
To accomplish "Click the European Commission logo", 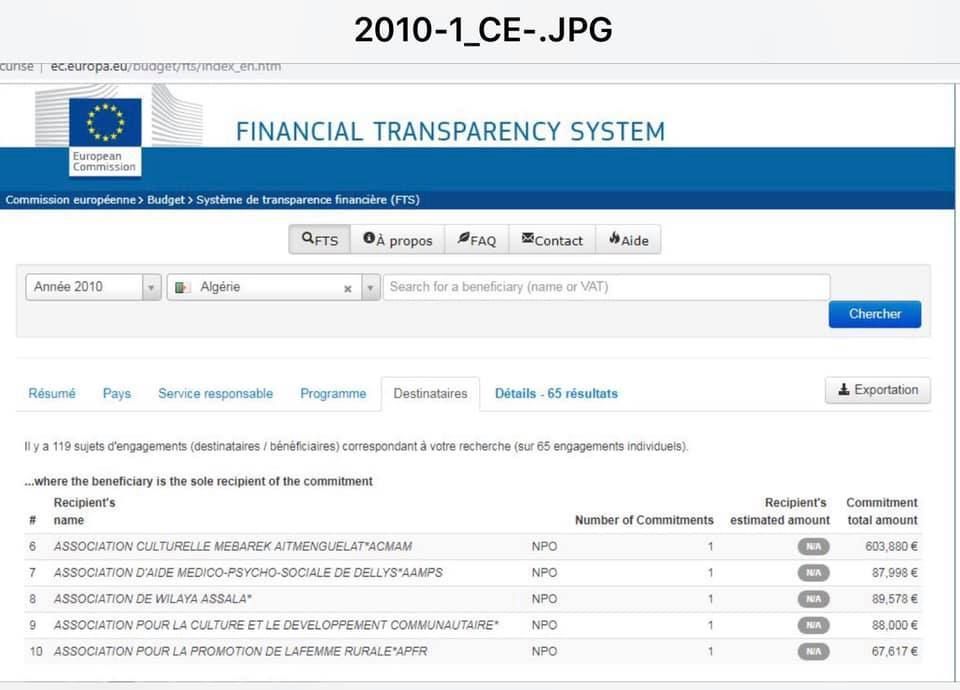I will [105, 132].
